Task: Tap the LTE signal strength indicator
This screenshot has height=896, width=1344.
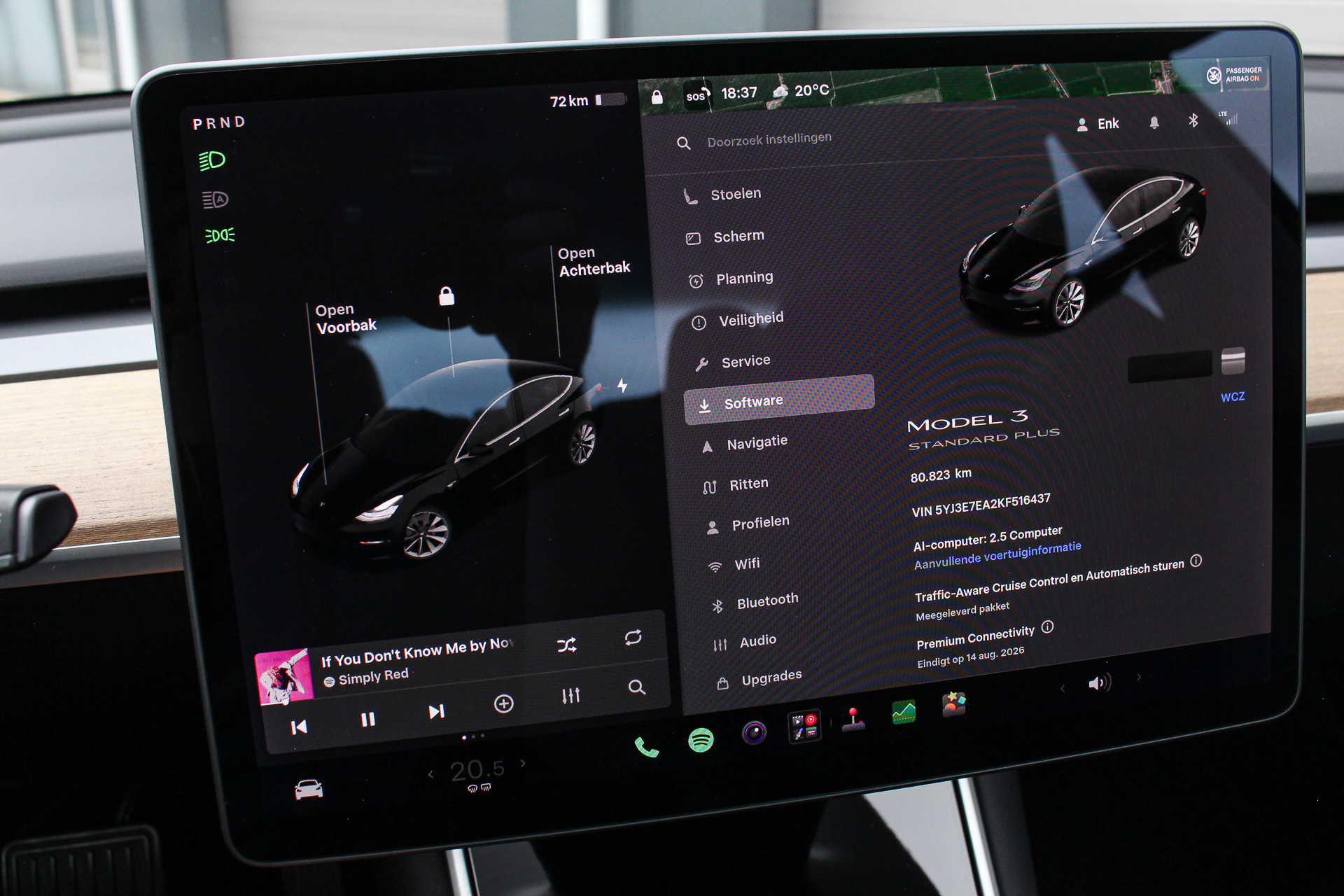Action: click(x=1228, y=118)
